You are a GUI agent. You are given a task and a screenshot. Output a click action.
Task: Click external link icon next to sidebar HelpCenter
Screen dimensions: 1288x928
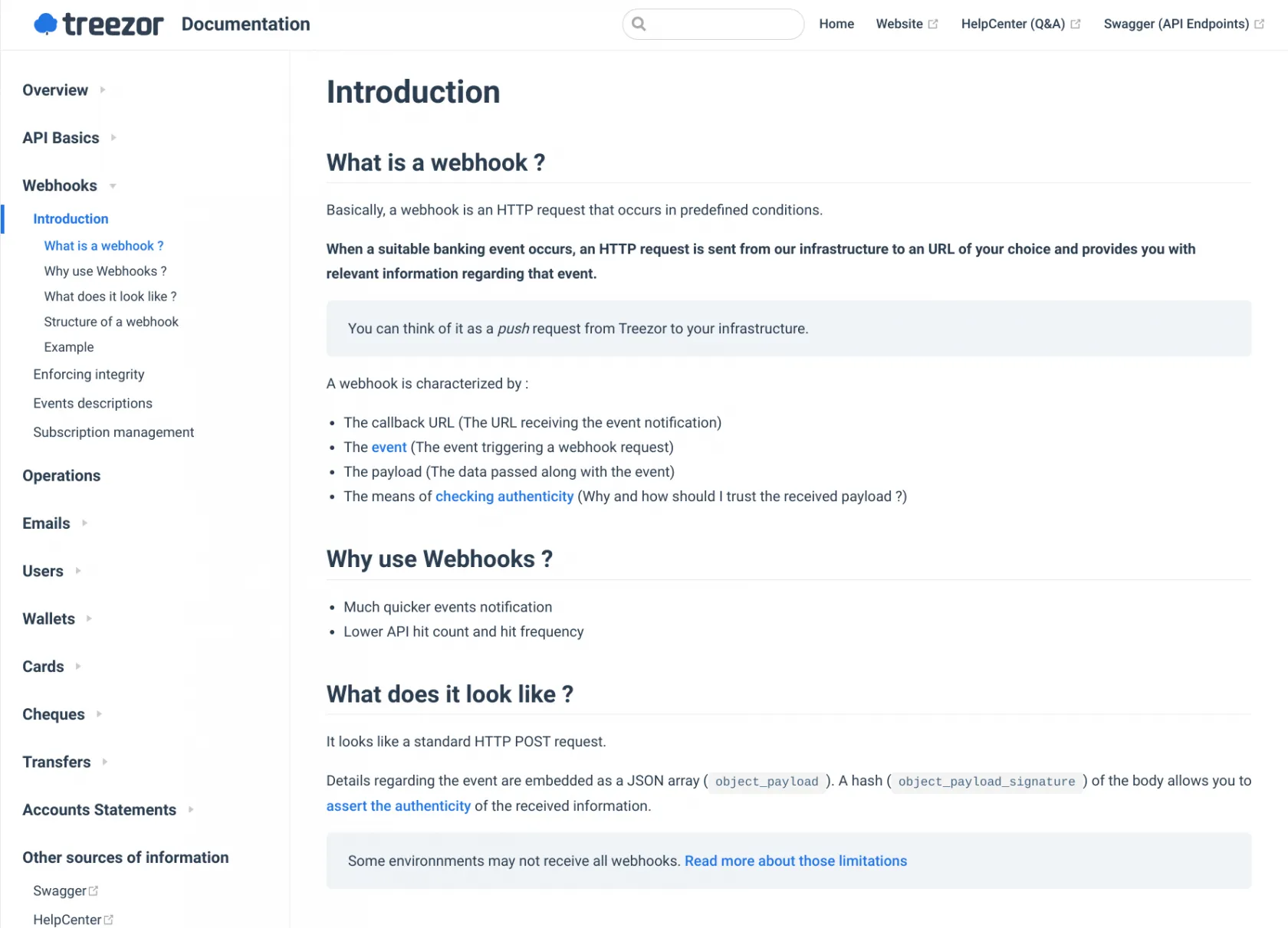tap(108, 920)
